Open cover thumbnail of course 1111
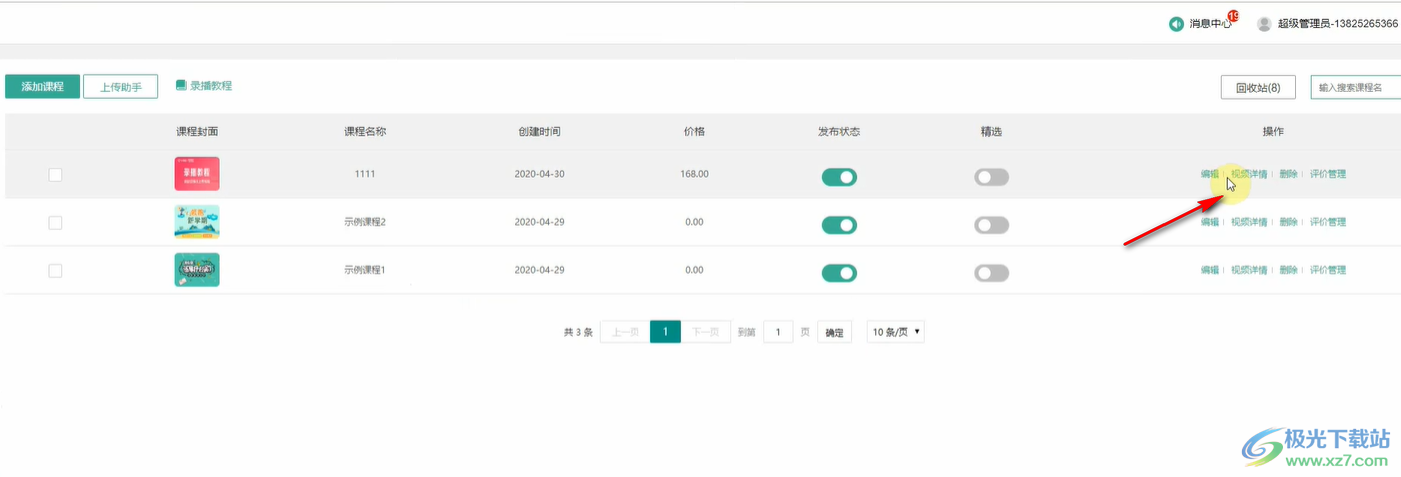This screenshot has height=477, width=1401. pyautogui.click(x=196, y=174)
